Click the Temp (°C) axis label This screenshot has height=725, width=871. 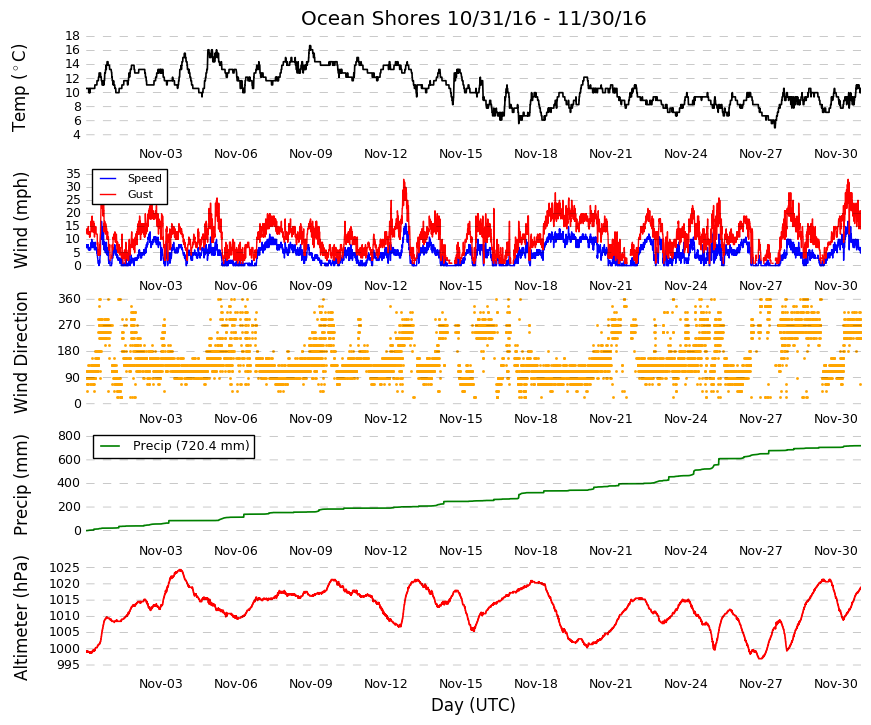click(19, 88)
